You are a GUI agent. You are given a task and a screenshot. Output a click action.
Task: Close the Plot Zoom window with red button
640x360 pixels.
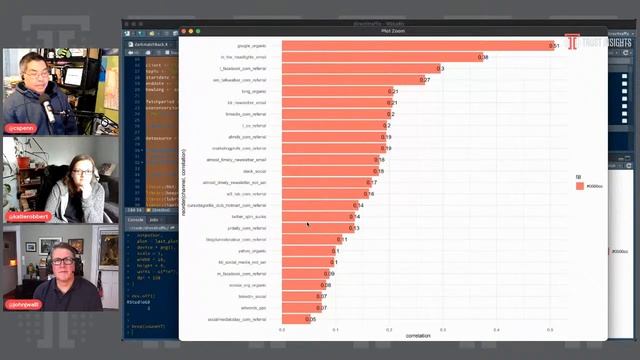point(184,31)
